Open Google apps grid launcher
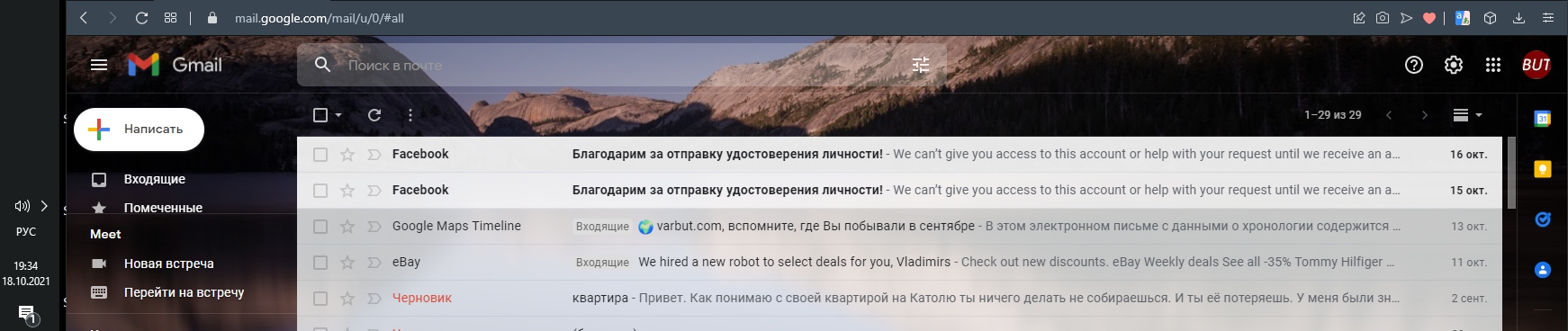The image size is (1568, 331). [1492, 65]
